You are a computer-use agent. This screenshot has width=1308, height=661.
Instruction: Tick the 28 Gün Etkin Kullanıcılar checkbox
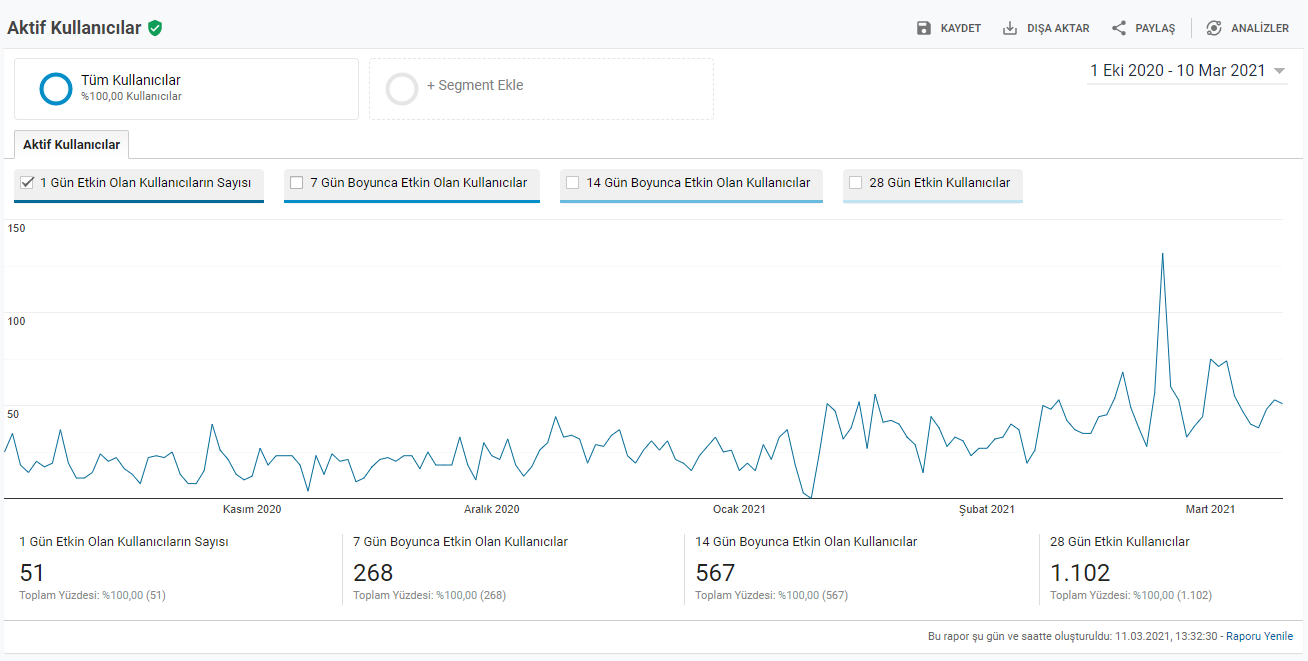pos(855,183)
